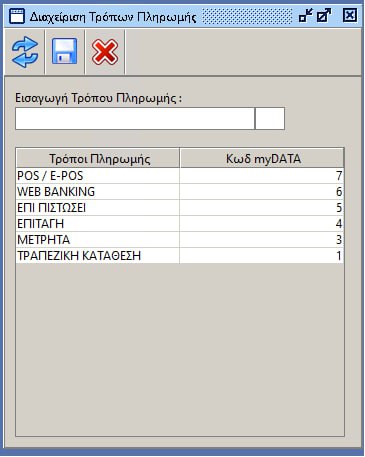Image resolution: width=365 pixels, height=457 pixels.
Task: Click the shrink window icon in title bar
Action: click(305, 16)
